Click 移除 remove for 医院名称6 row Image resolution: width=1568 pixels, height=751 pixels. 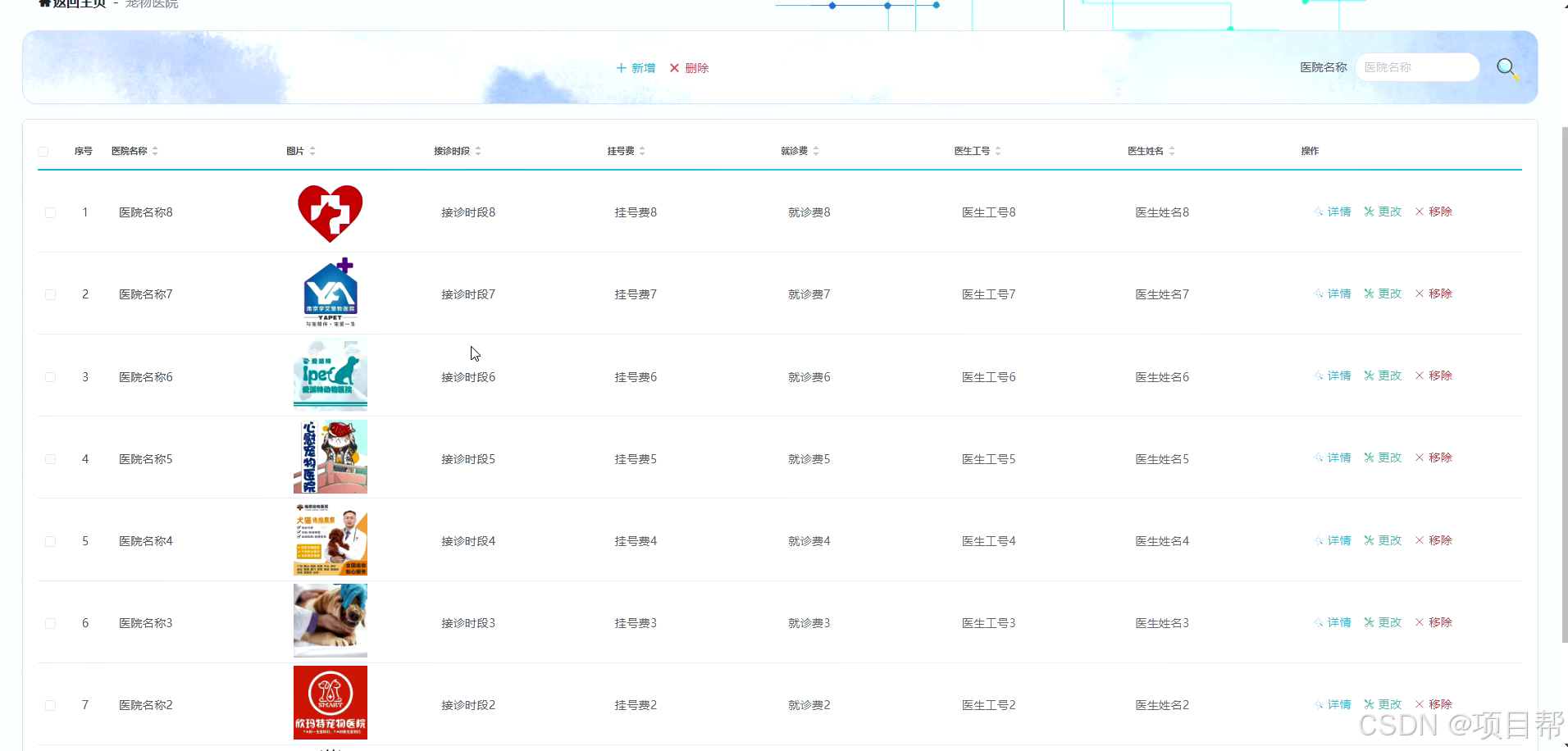tap(1434, 375)
